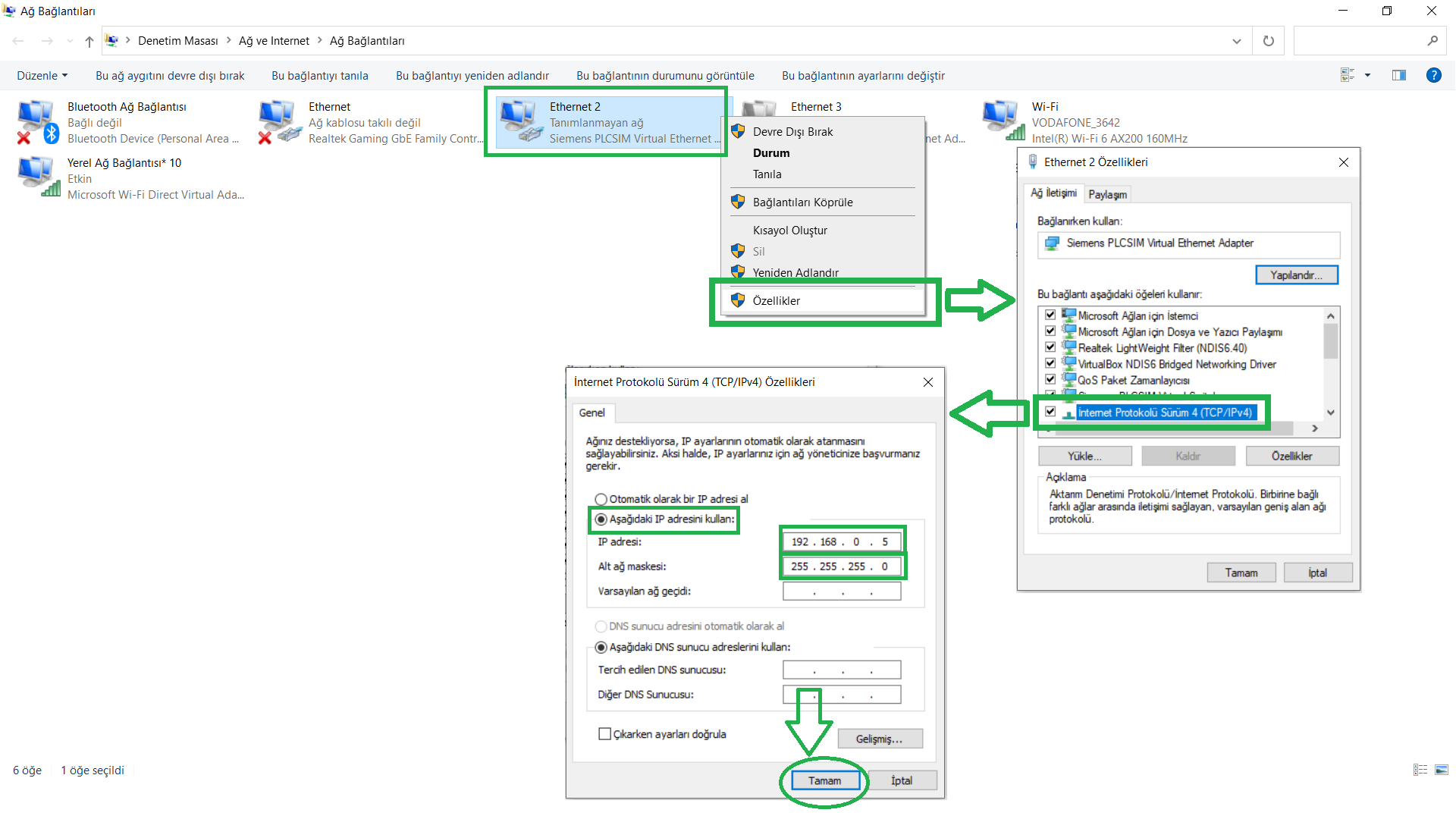Click the up arrow navigation icon
The image size is (1456, 819).
(x=89, y=41)
